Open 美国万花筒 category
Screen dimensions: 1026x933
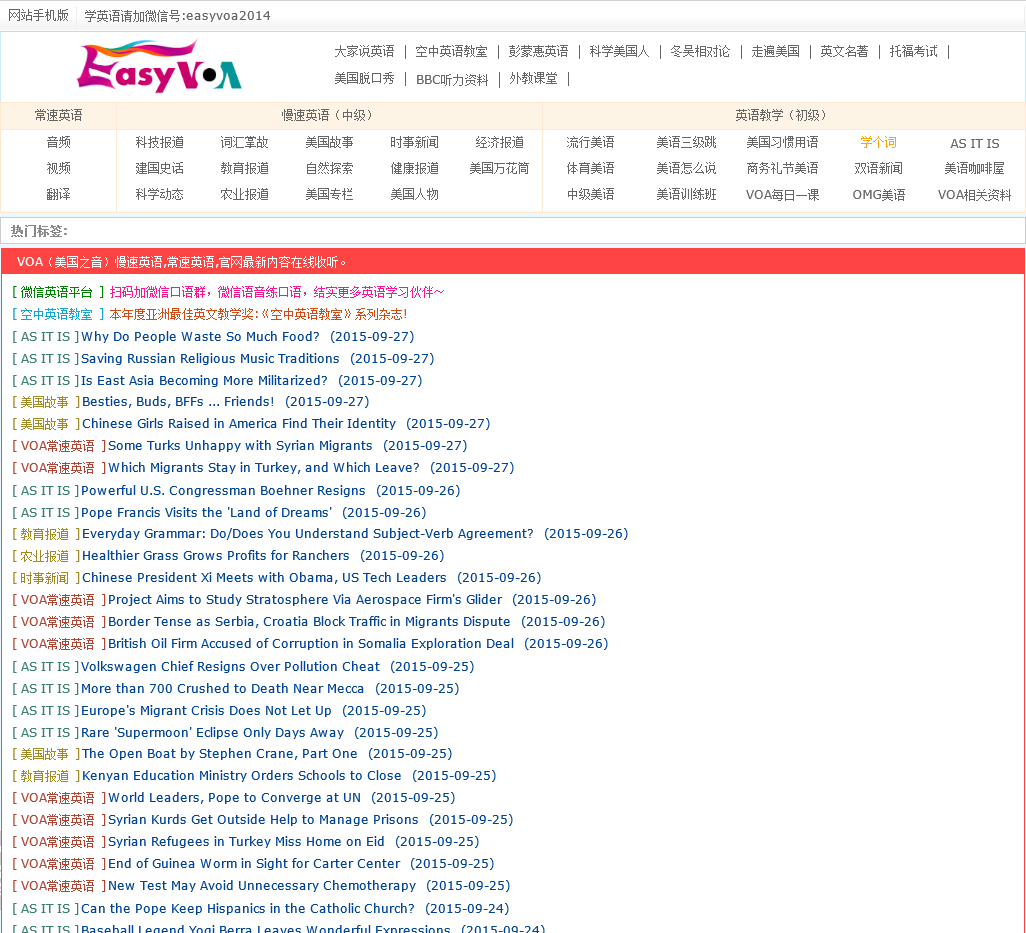[499, 168]
